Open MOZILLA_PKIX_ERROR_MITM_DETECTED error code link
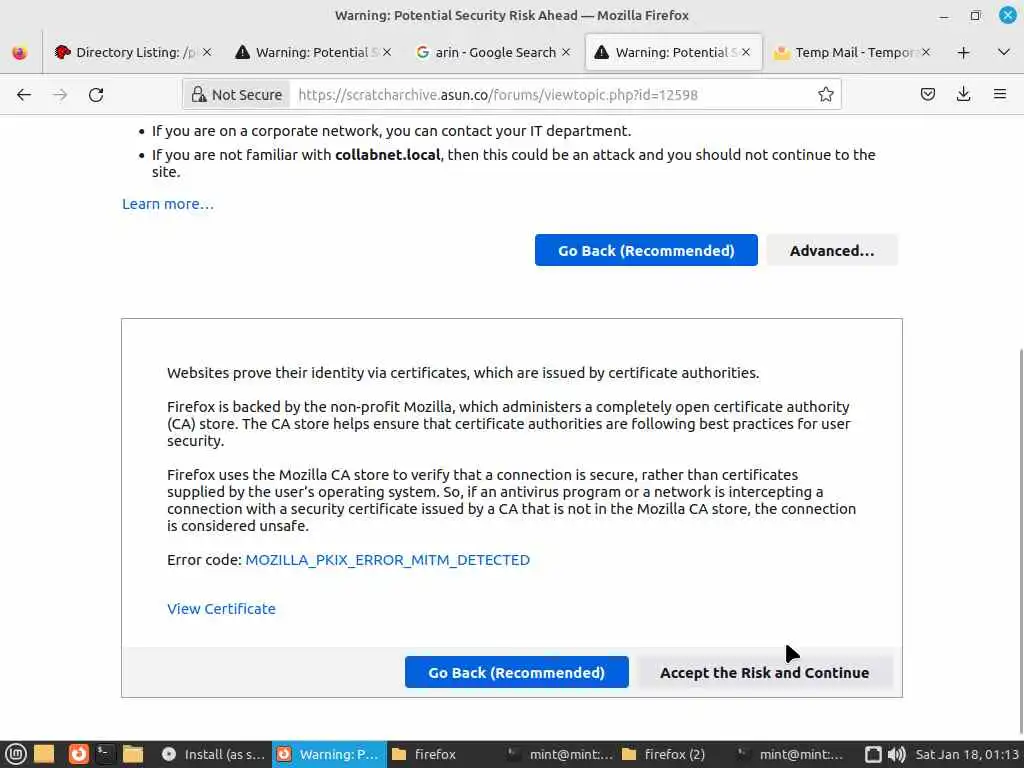Viewport: 1024px width, 768px height. coord(387,560)
